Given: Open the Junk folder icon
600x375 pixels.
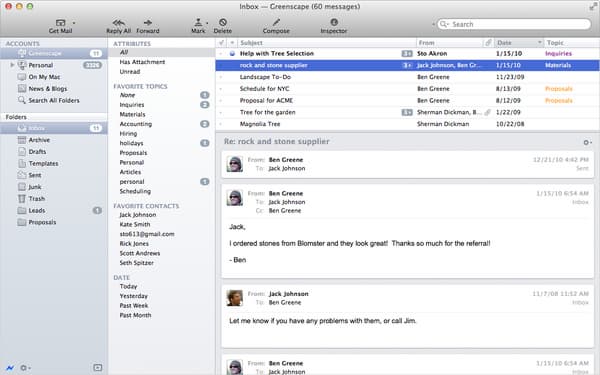Looking at the screenshot, I should [22, 187].
